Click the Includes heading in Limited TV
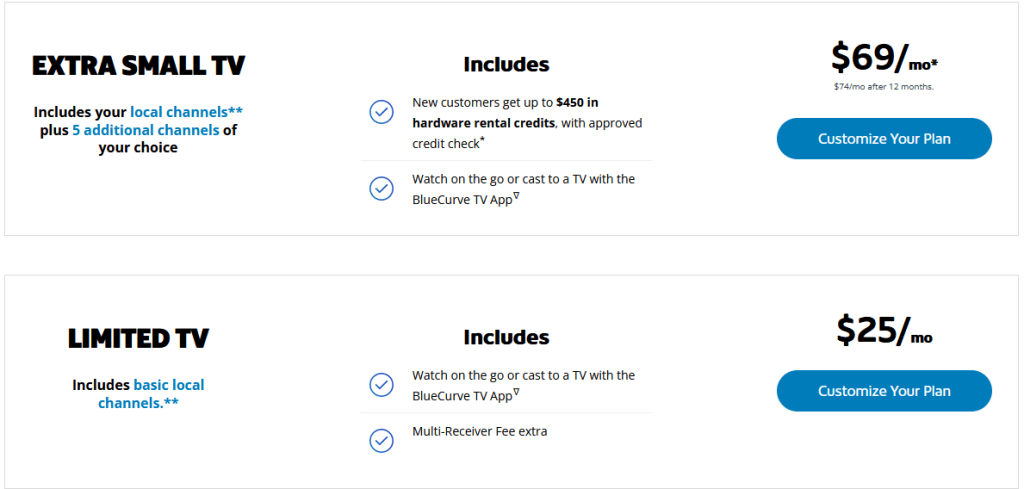This screenshot has height=489, width=1024. (506, 337)
